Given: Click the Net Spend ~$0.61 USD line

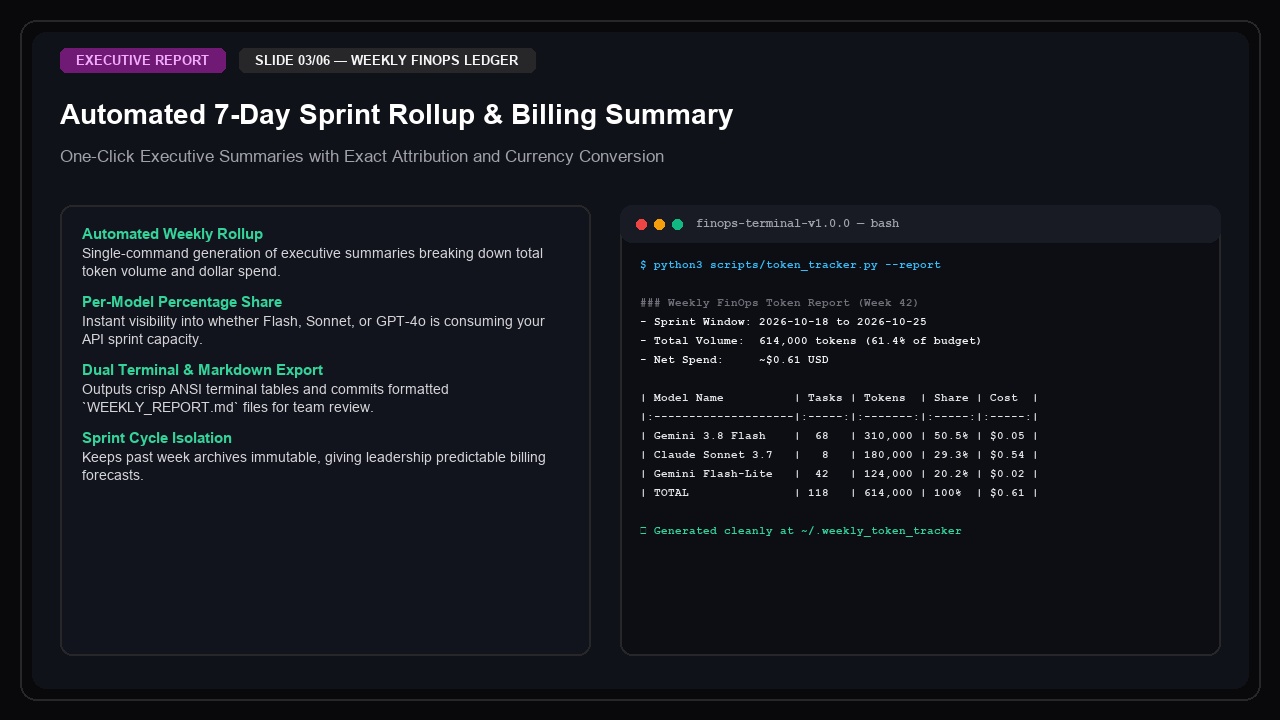Looking at the screenshot, I should [734, 360].
